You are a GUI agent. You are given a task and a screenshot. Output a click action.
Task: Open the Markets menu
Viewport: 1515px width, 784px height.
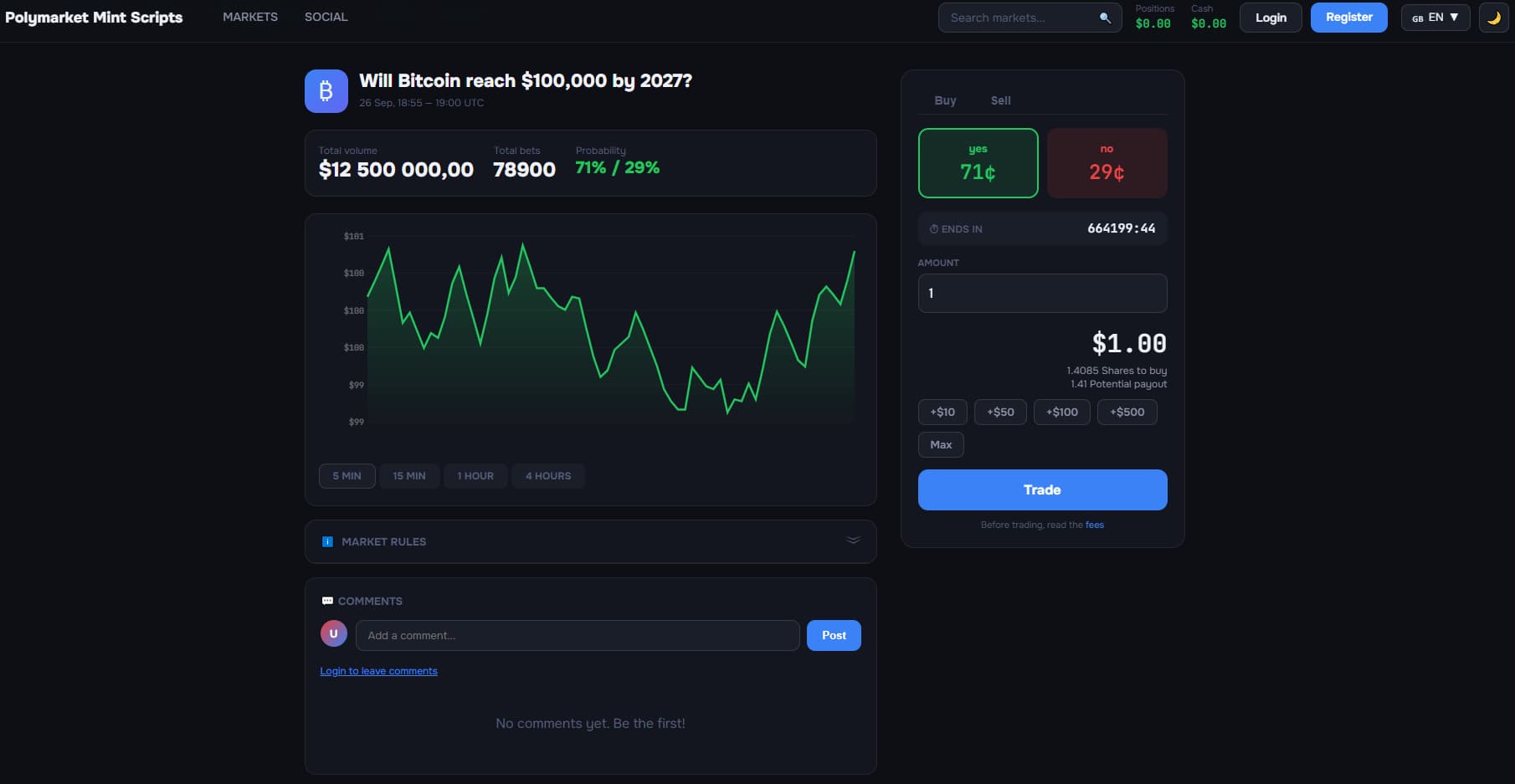coord(250,17)
